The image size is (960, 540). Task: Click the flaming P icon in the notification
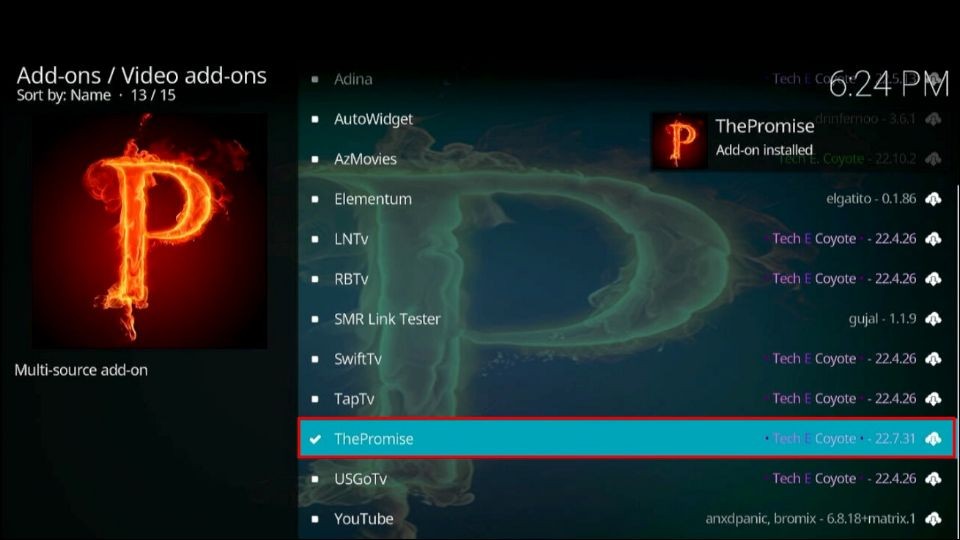680,141
